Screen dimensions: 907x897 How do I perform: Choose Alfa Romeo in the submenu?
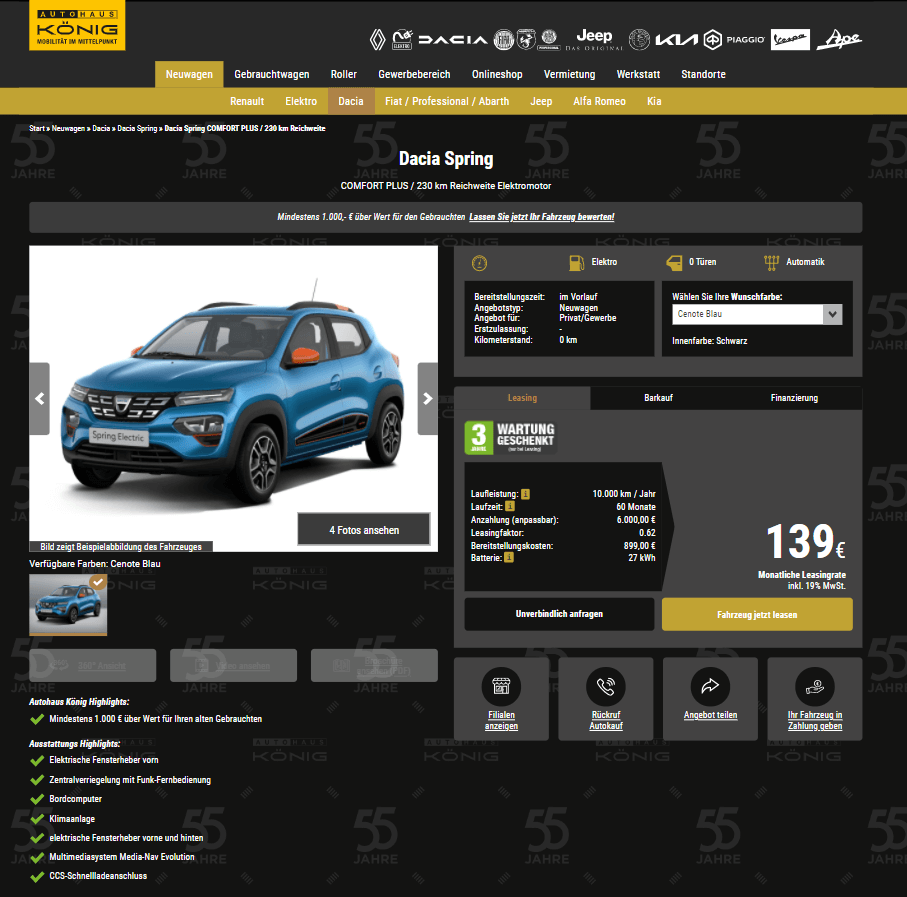coord(599,101)
